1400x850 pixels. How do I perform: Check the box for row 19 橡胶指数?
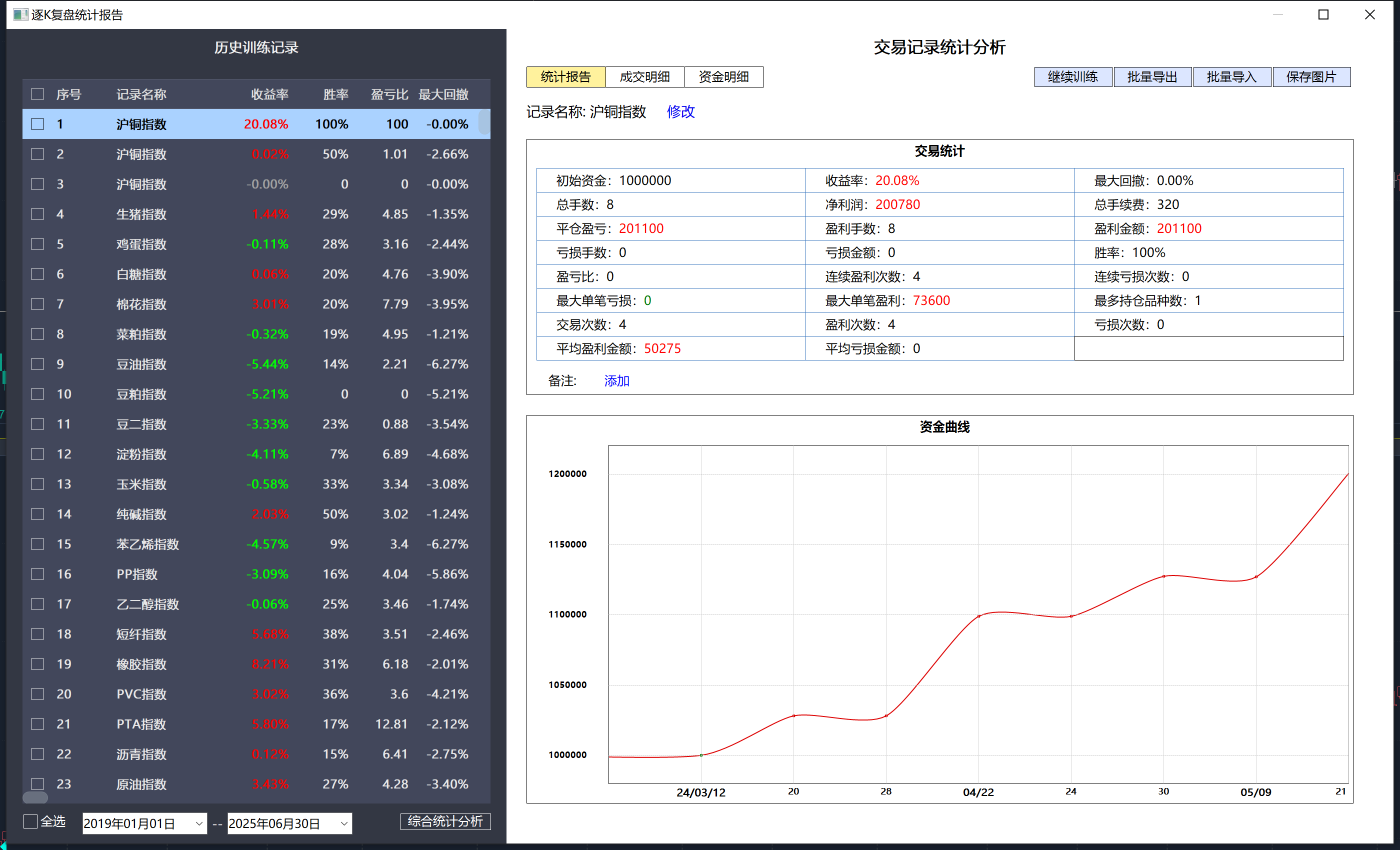pyautogui.click(x=37, y=664)
